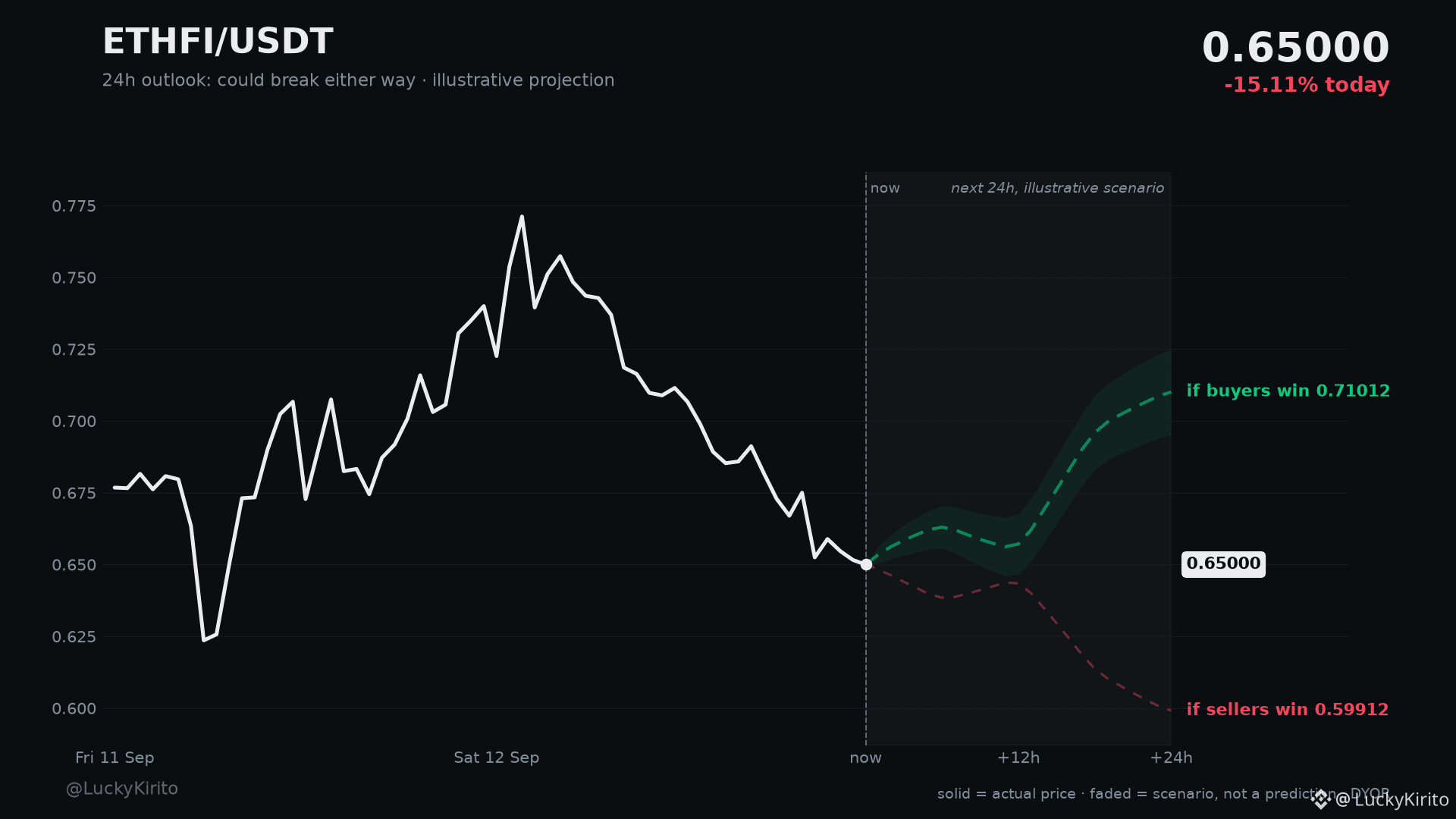This screenshot has height=819, width=1456.
Task: Click the 'next 24h, illustrative scenario' caption
Action: coord(1057,188)
